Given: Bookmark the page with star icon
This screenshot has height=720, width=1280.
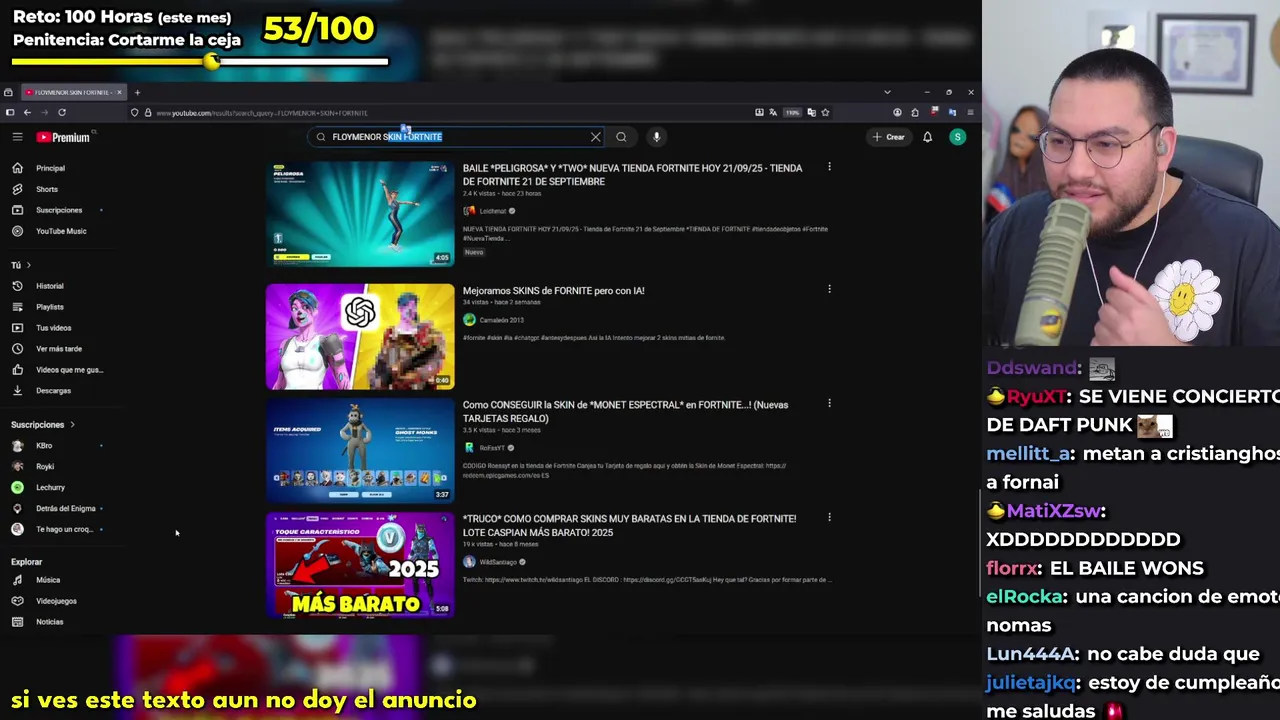Looking at the screenshot, I should 825,112.
